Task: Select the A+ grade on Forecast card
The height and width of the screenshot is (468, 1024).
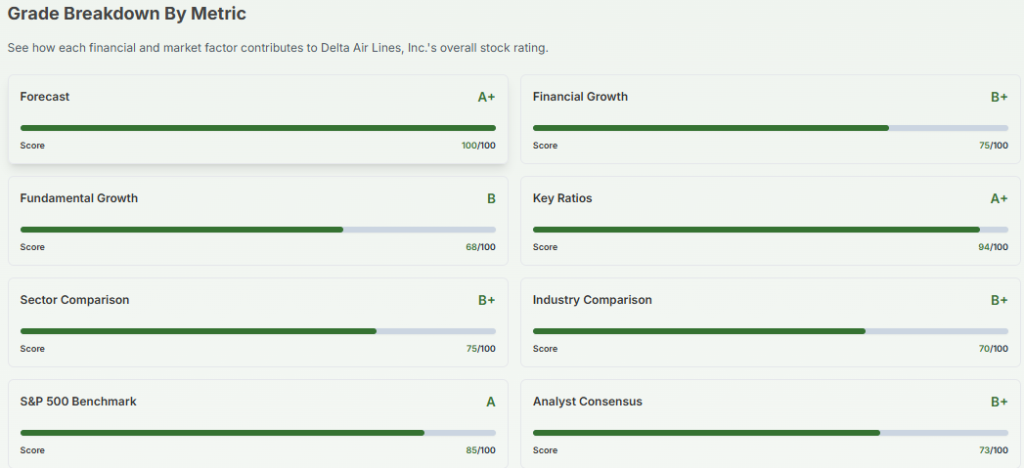Action: pyautogui.click(x=486, y=97)
